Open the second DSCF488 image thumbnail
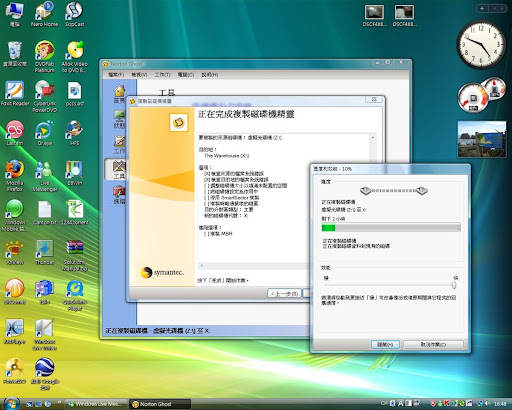The height and width of the screenshot is (410, 512). point(404,16)
